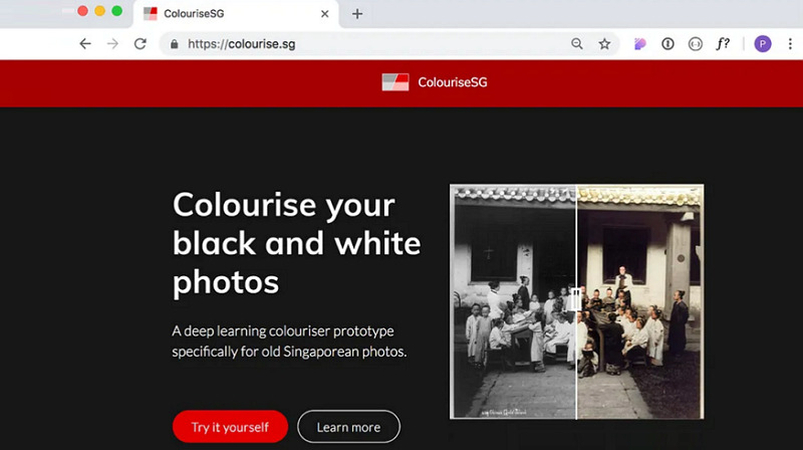Open the purple extension icon
This screenshot has height=450, width=803.
click(640, 44)
